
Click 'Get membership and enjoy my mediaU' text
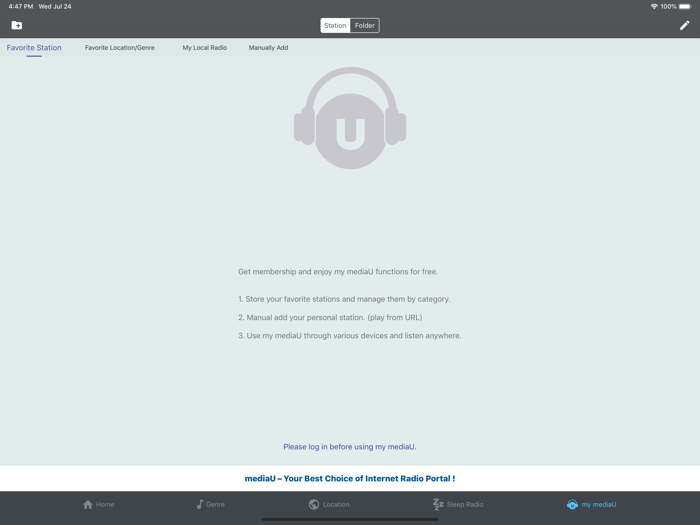pos(338,271)
